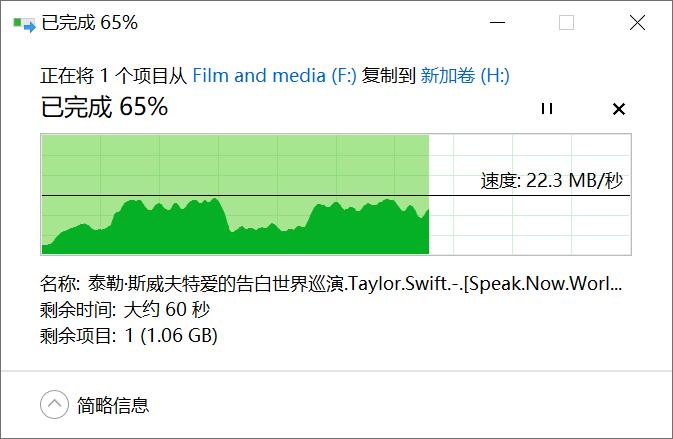Click the 剩余项目 1 (1.06 GB) text

tap(129, 335)
